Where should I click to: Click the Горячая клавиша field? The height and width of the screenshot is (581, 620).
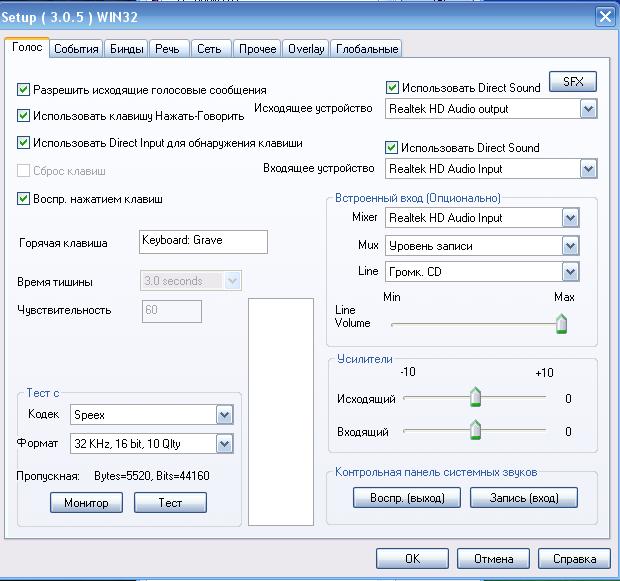203,242
